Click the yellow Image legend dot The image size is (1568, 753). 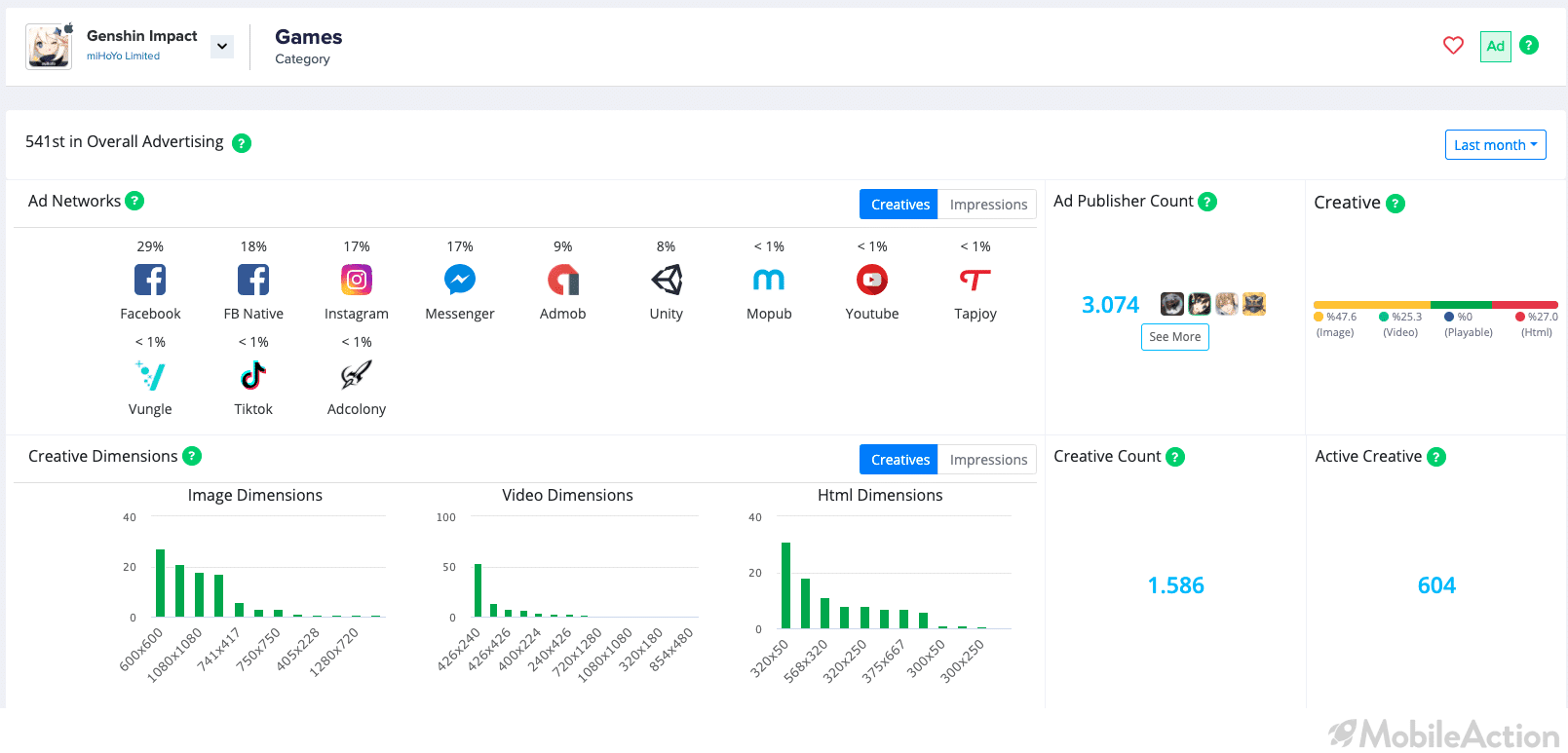coord(1319,317)
